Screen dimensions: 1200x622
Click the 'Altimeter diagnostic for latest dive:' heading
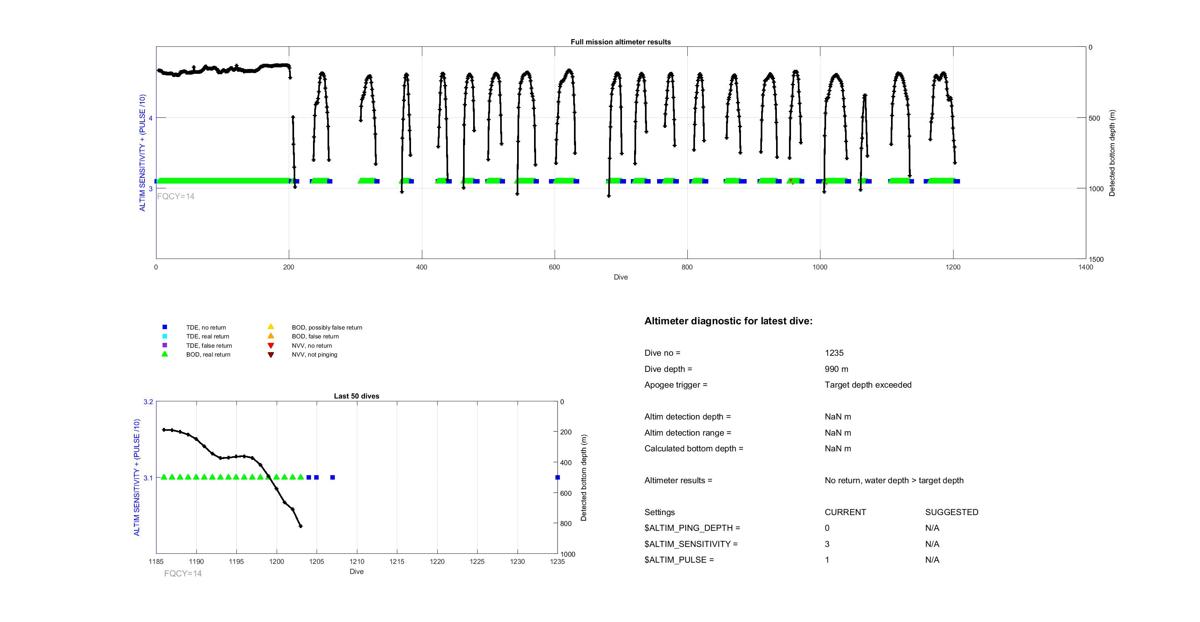pos(728,321)
